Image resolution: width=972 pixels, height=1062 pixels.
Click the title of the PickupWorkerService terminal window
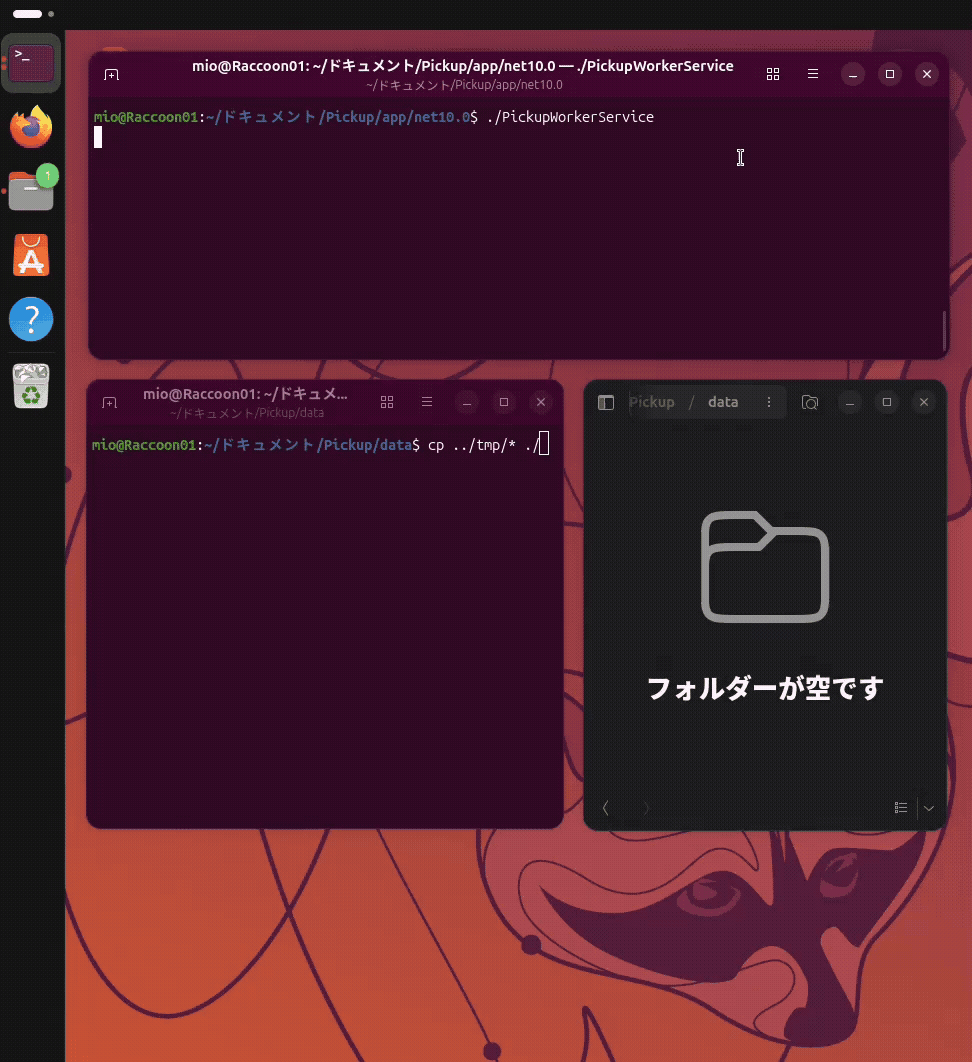click(463, 66)
